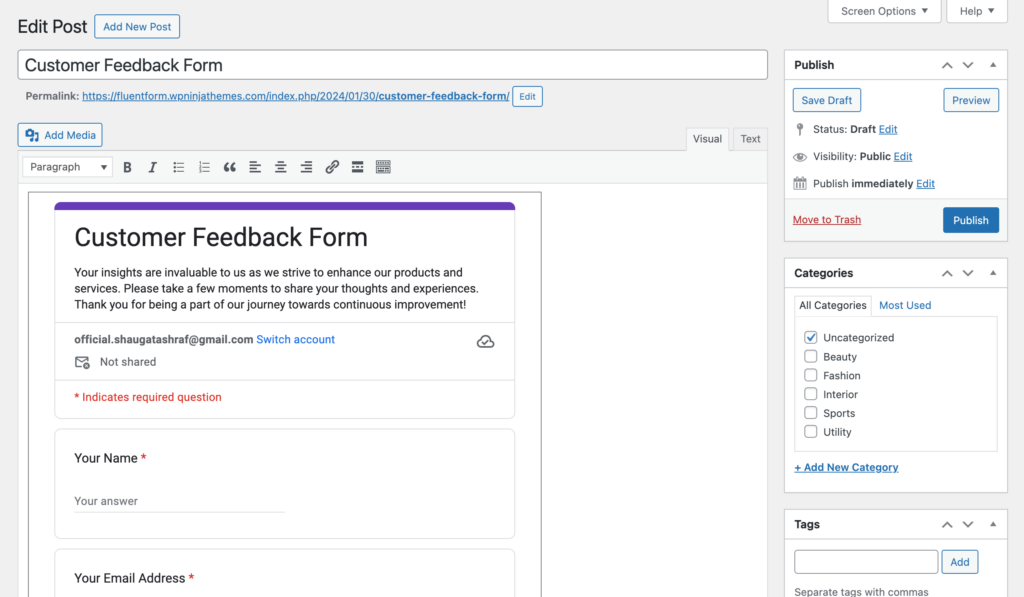Select the All Categories tab
This screenshot has width=1024, height=597.
tap(833, 306)
